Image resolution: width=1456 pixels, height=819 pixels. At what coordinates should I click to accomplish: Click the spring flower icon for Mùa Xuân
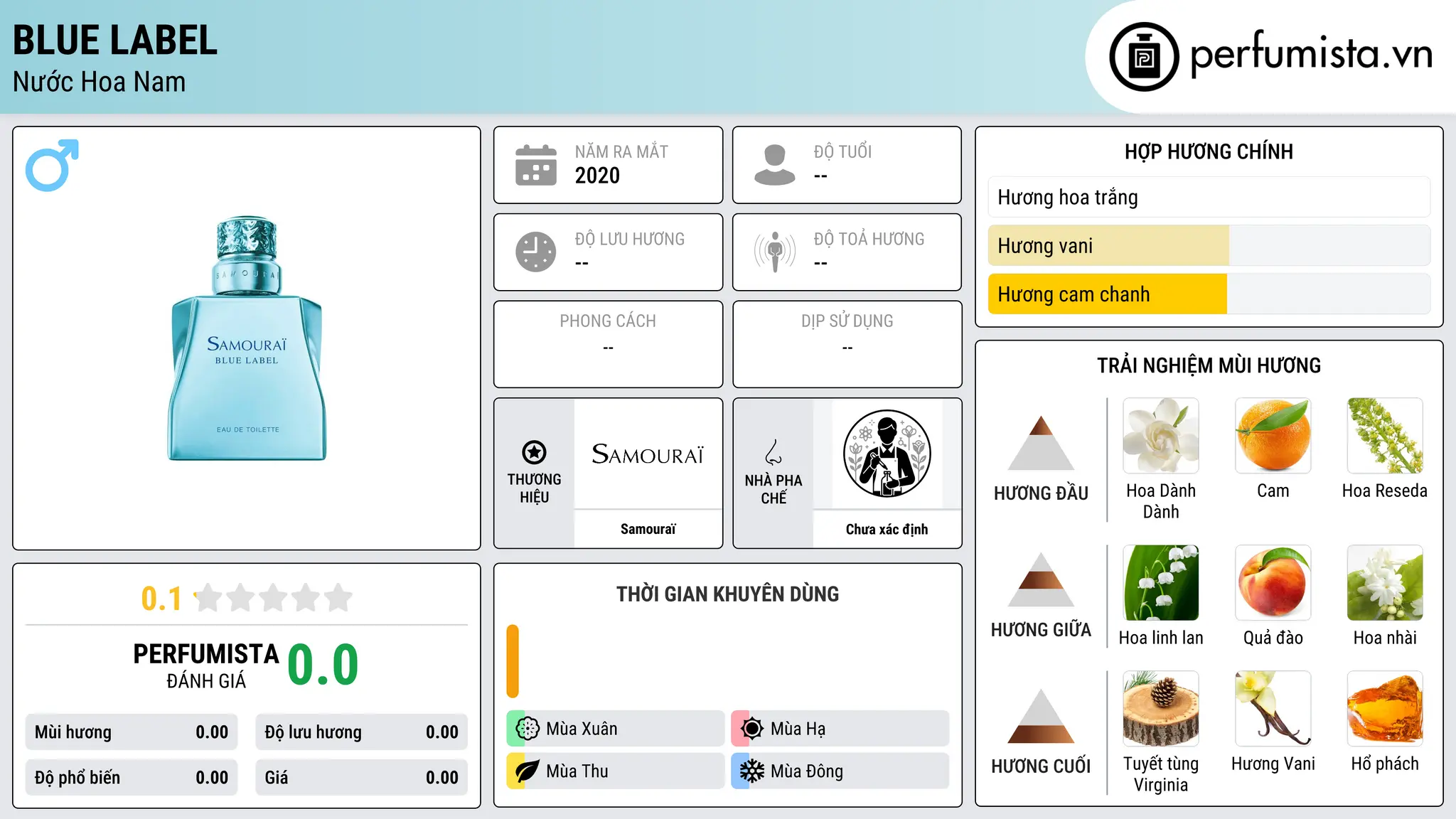click(x=527, y=729)
